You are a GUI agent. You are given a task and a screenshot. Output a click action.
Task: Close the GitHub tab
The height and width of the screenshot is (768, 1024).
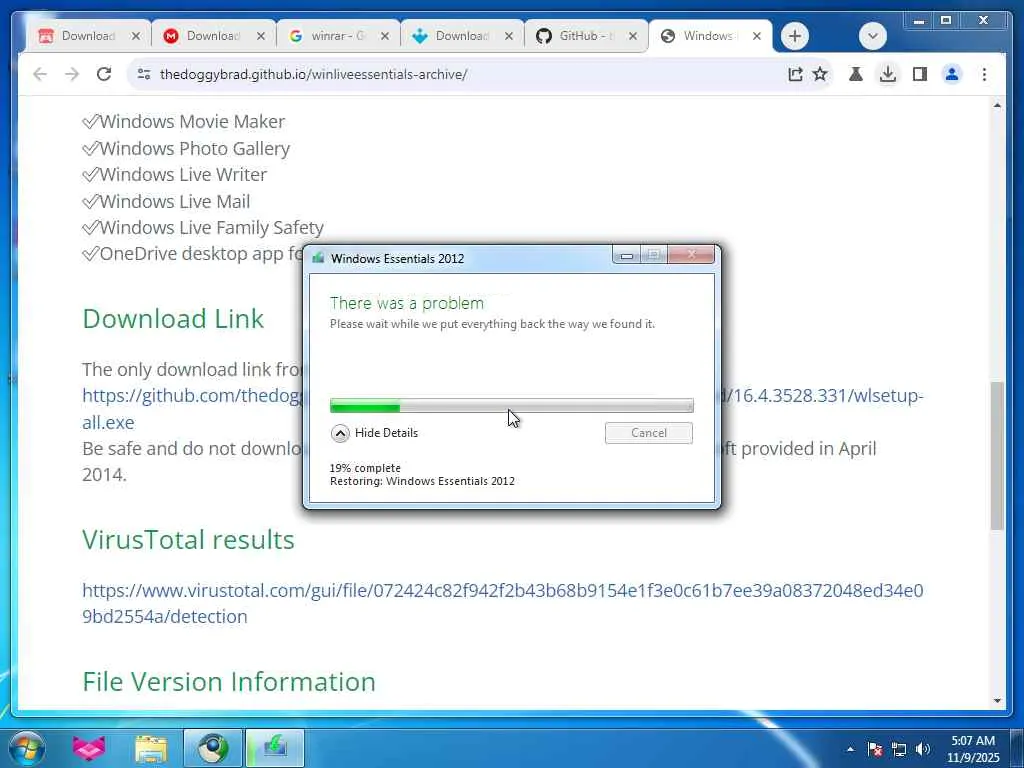click(x=632, y=37)
